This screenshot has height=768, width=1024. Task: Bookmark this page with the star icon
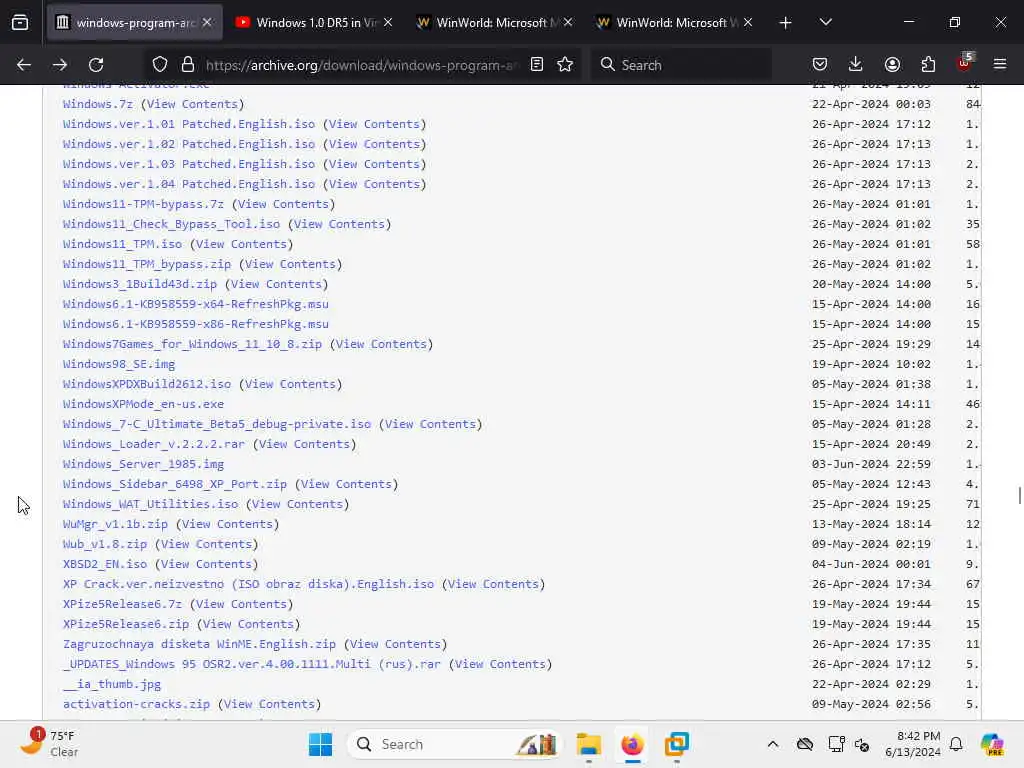(566, 65)
